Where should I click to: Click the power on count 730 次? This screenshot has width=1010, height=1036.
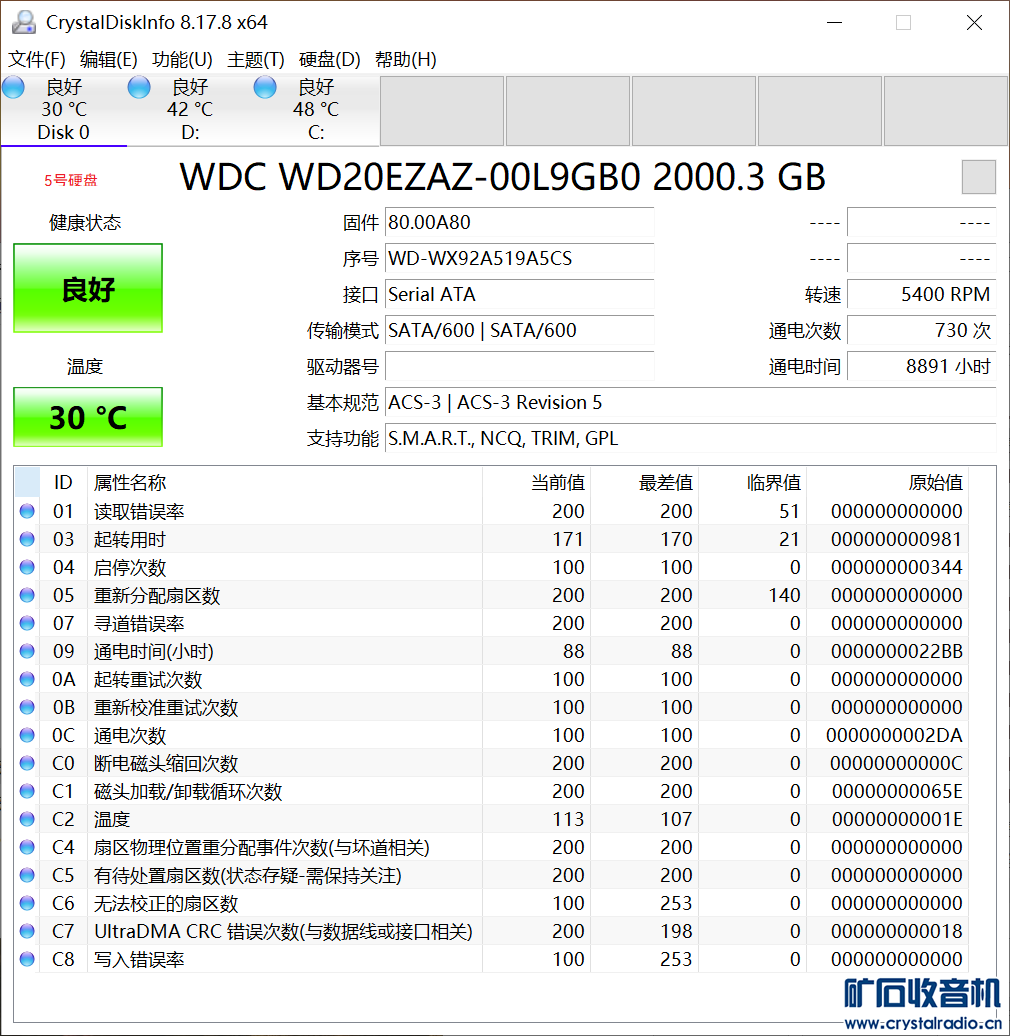(921, 330)
